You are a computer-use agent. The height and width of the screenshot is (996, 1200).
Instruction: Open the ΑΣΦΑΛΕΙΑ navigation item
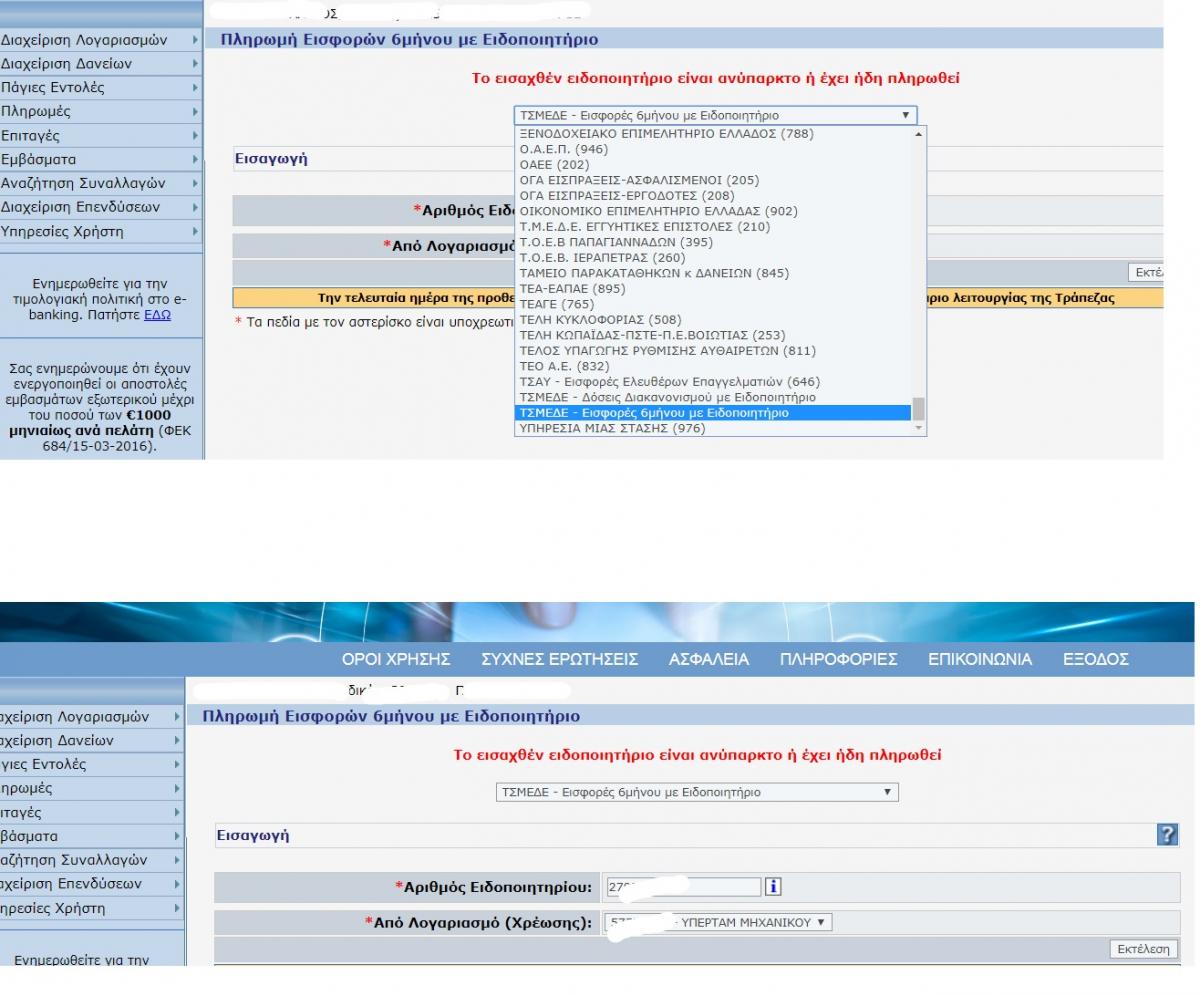tap(709, 659)
